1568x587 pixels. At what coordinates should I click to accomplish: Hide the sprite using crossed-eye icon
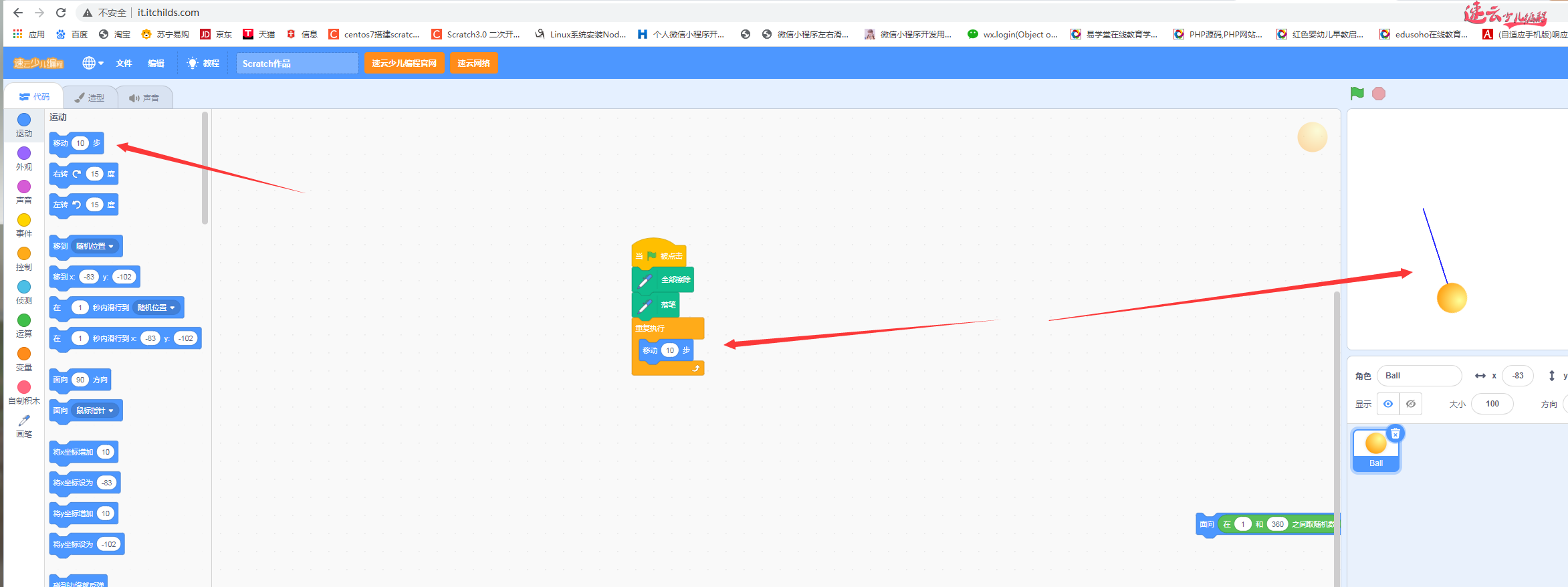coord(1411,404)
